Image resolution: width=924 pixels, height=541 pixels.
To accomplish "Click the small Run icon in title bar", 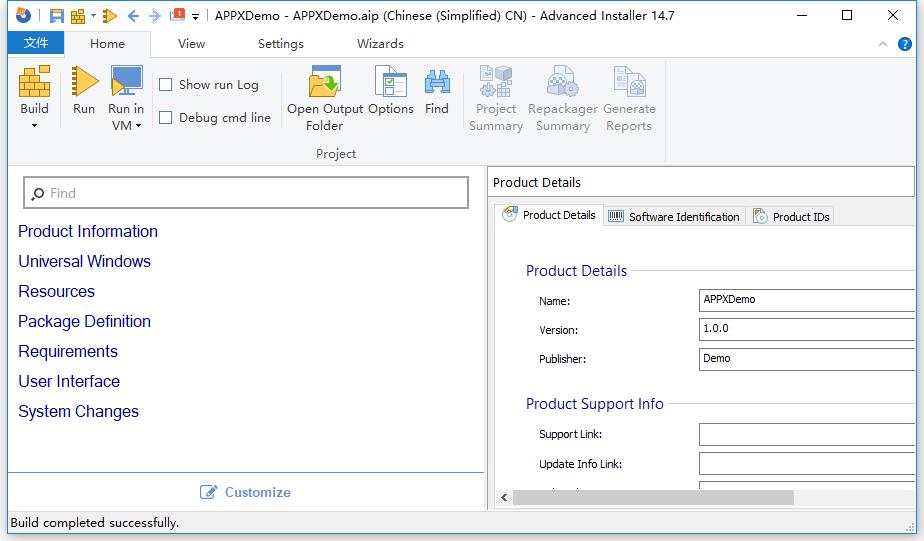I will point(110,16).
